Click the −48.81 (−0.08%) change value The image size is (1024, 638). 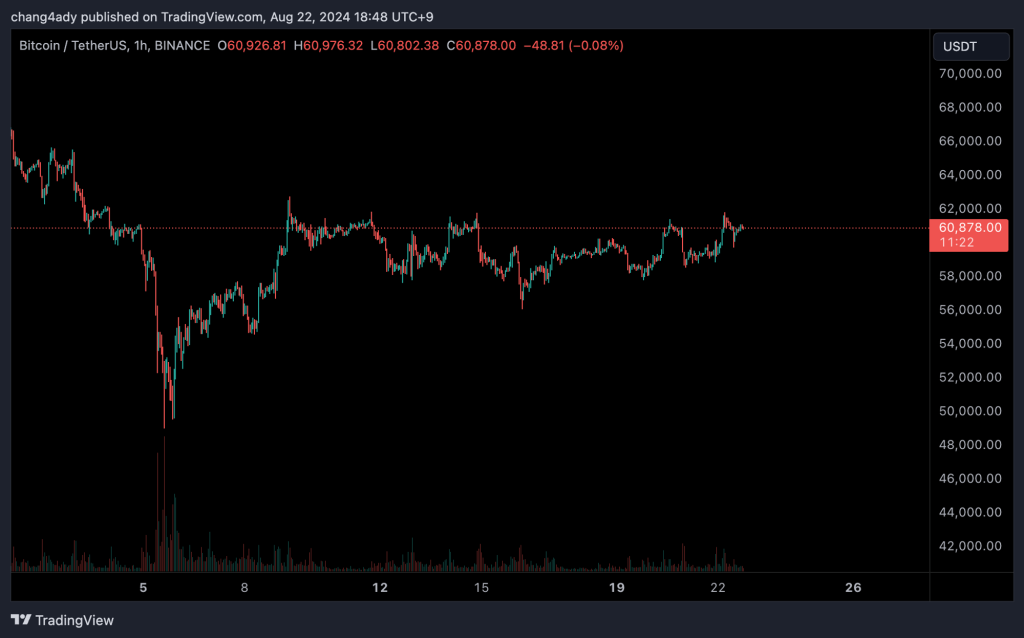click(x=574, y=46)
